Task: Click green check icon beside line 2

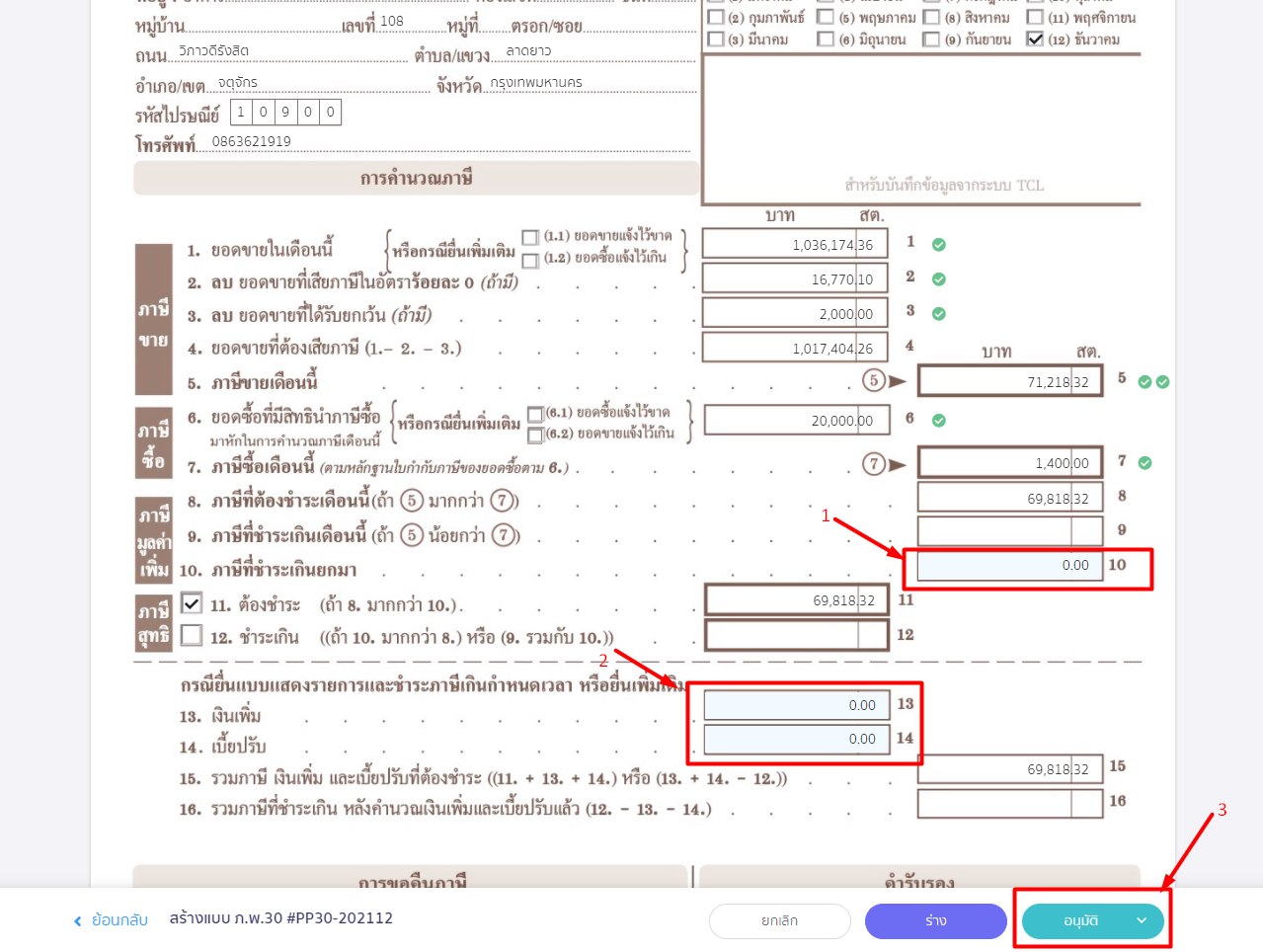Action: click(939, 279)
